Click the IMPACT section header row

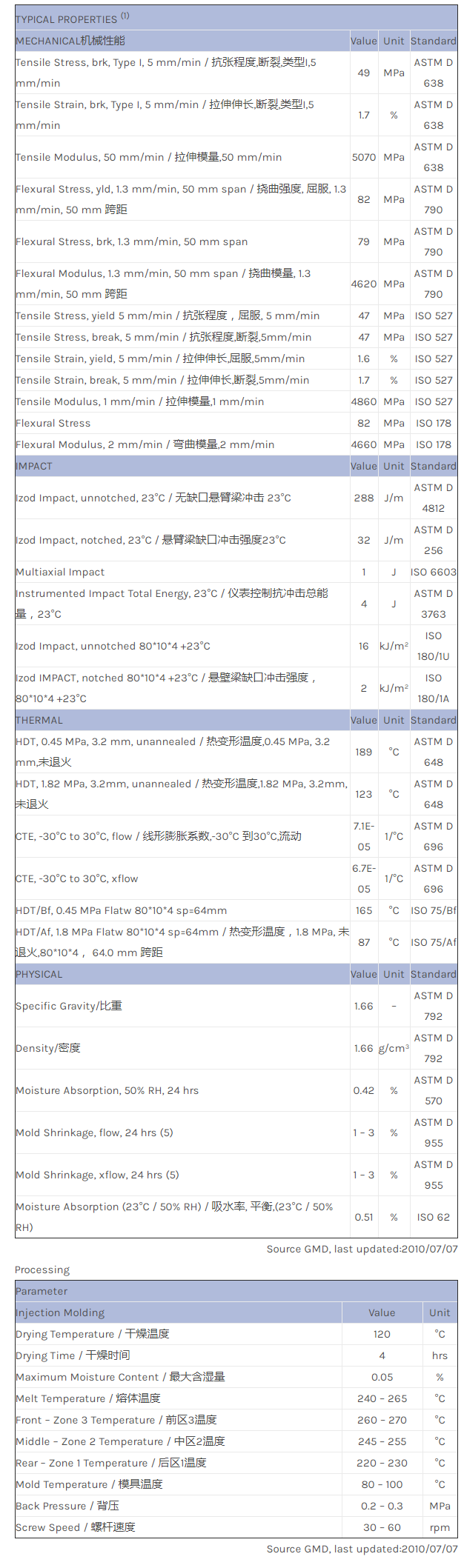(34, 466)
